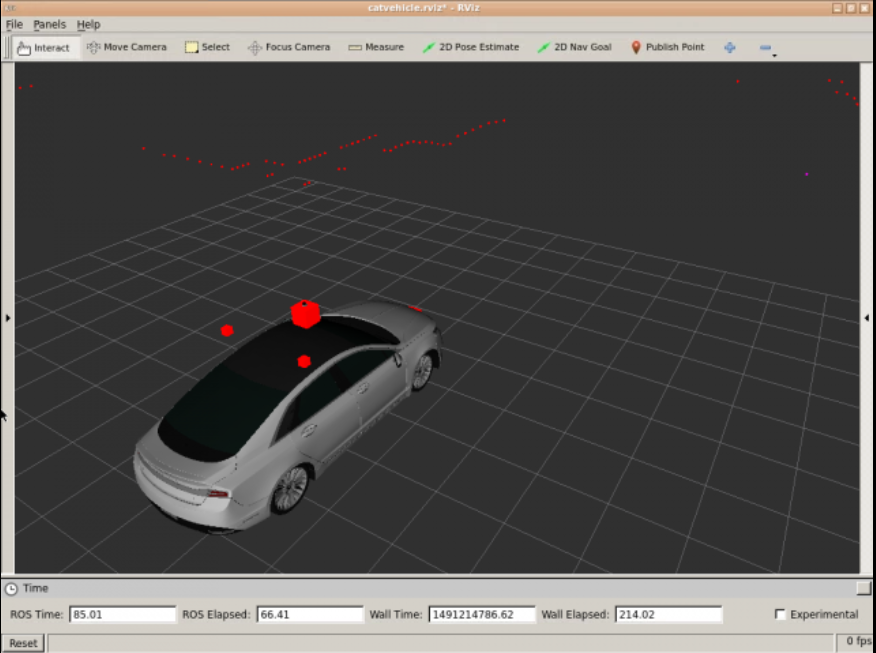This screenshot has height=653, width=876.
Task: Choose the Select tool in toolbar
Action: tap(207, 47)
